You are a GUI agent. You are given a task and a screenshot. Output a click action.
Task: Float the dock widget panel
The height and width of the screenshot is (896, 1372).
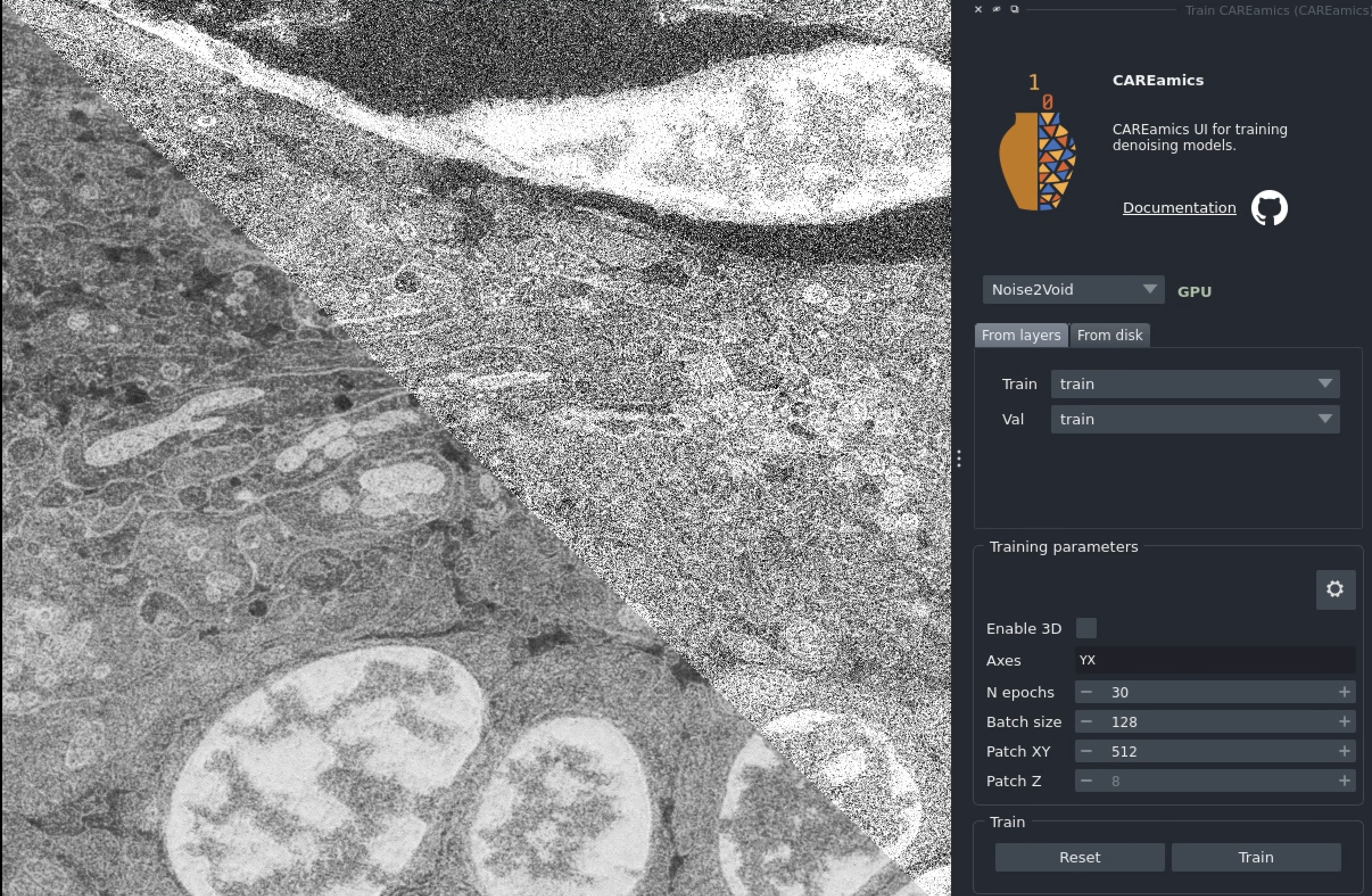[x=1015, y=9]
